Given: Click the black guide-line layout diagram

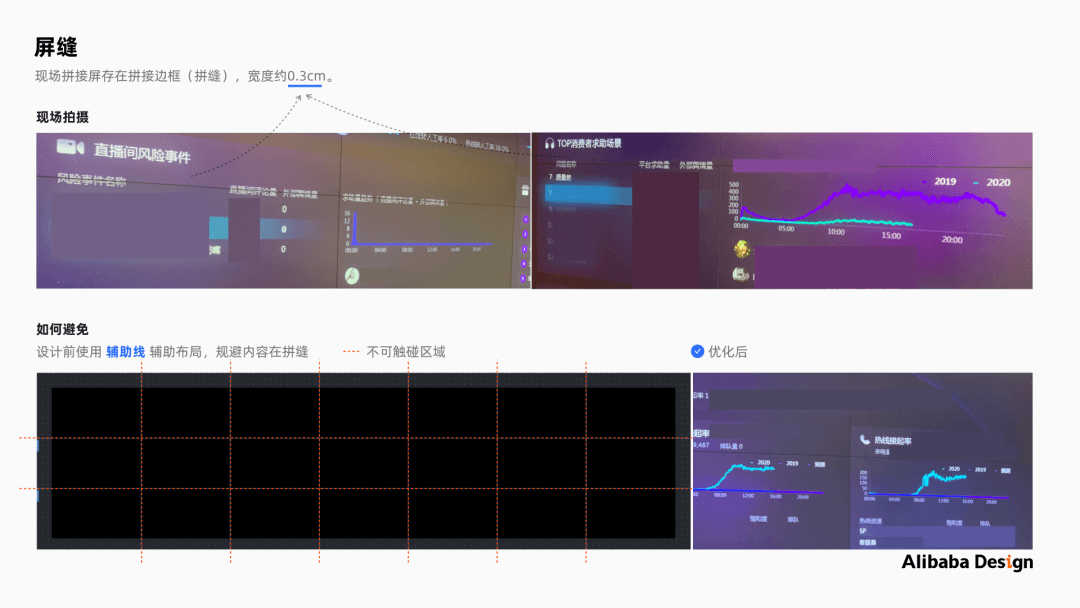Looking at the screenshot, I should [x=364, y=461].
